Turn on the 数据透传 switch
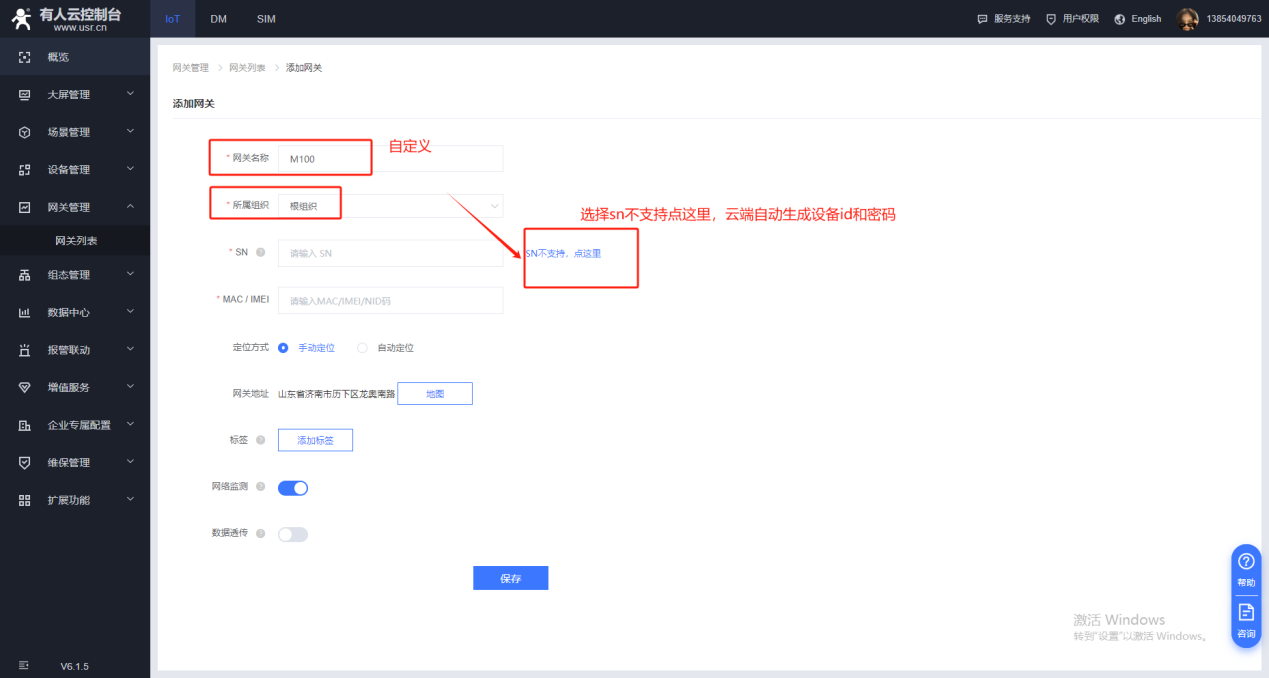Image resolution: width=1269 pixels, height=678 pixels. pyautogui.click(x=293, y=534)
